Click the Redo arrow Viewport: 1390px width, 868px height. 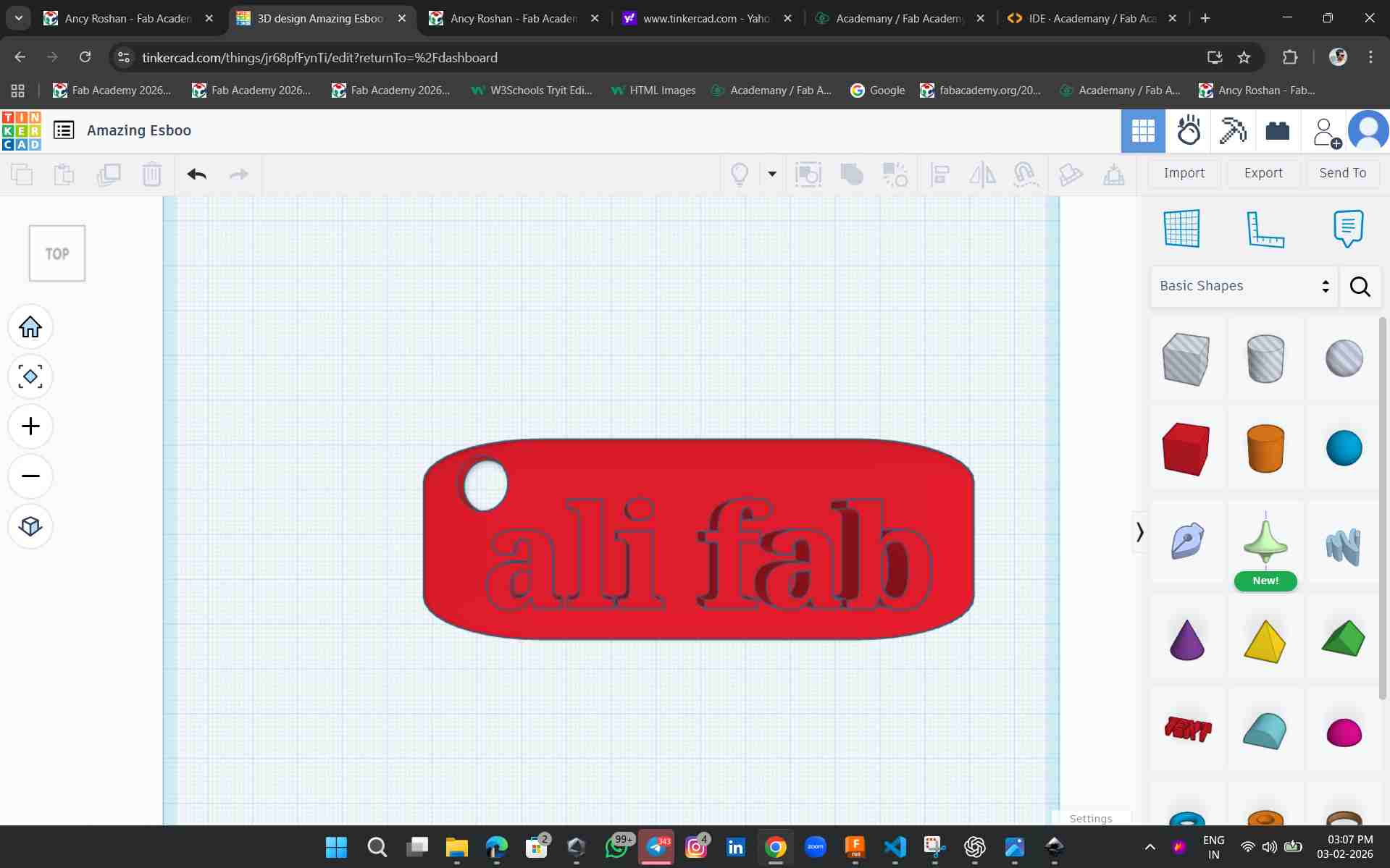tap(238, 174)
